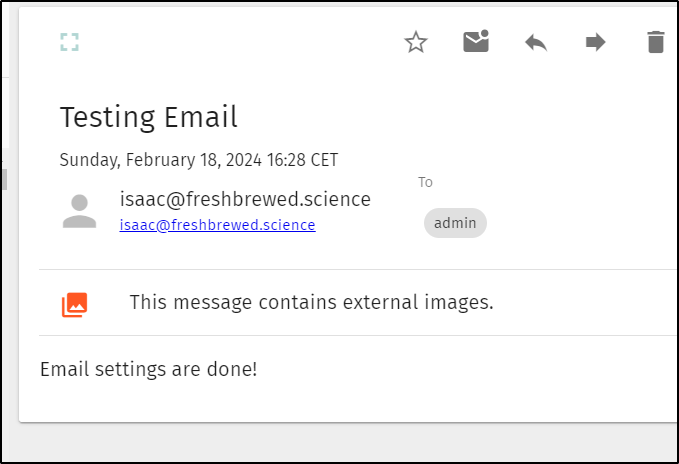Image resolution: width=679 pixels, height=464 pixels.
Task: Mark the message as unread
Action: (476, 41)
